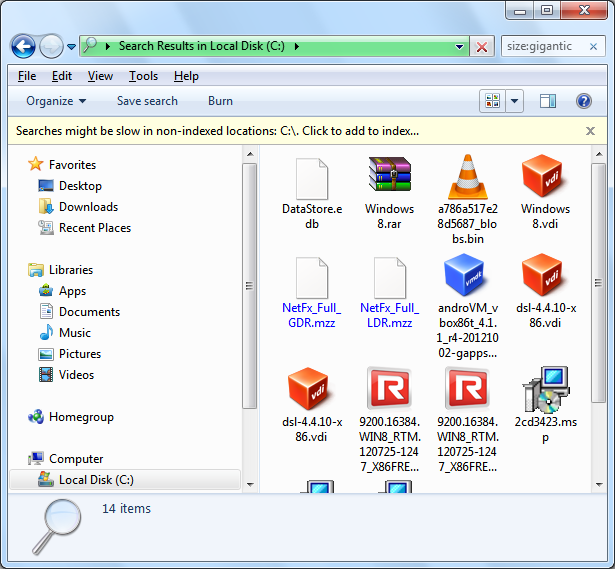Click the Help question mark icon
Image resolution: width=615 pixels, height=569 pixels.
pyautogui.click(x=584, y=101)
